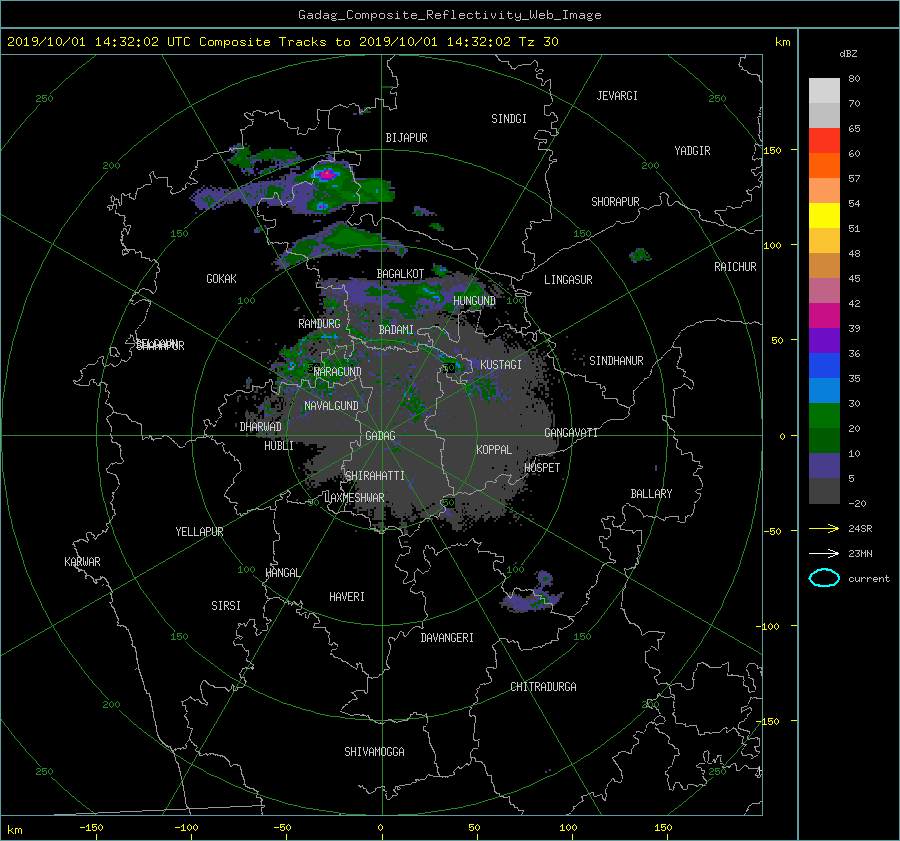This screenshot has width=900, height=841.
Task: Click the YADGIR city label
Action: coord(692,151)
